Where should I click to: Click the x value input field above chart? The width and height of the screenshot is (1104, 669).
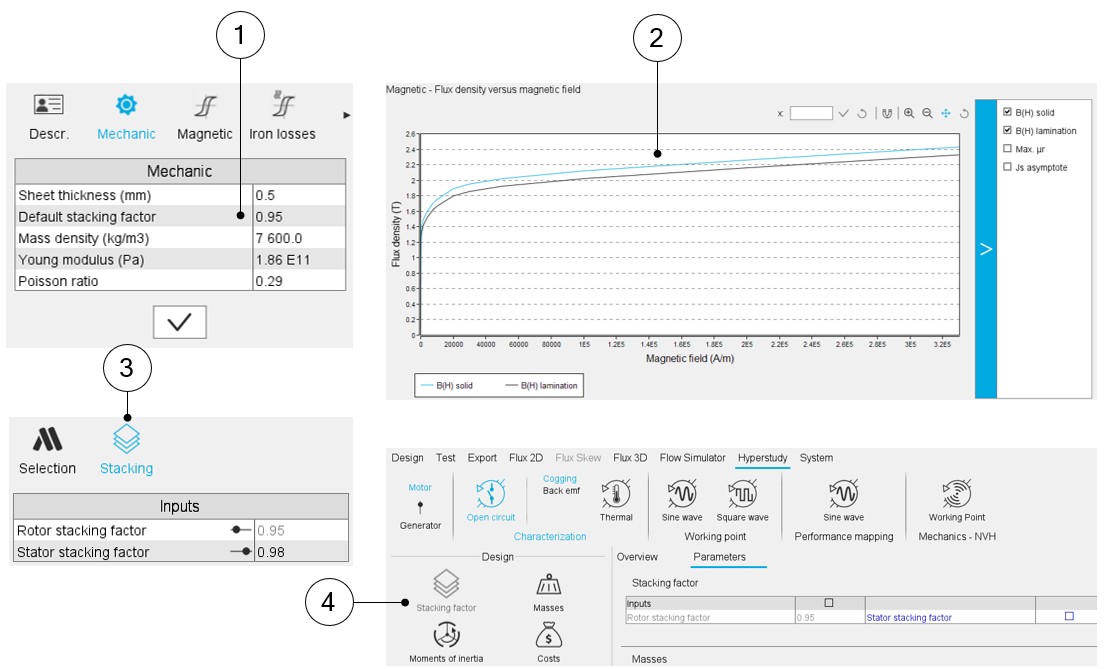(x=810, y=114)
